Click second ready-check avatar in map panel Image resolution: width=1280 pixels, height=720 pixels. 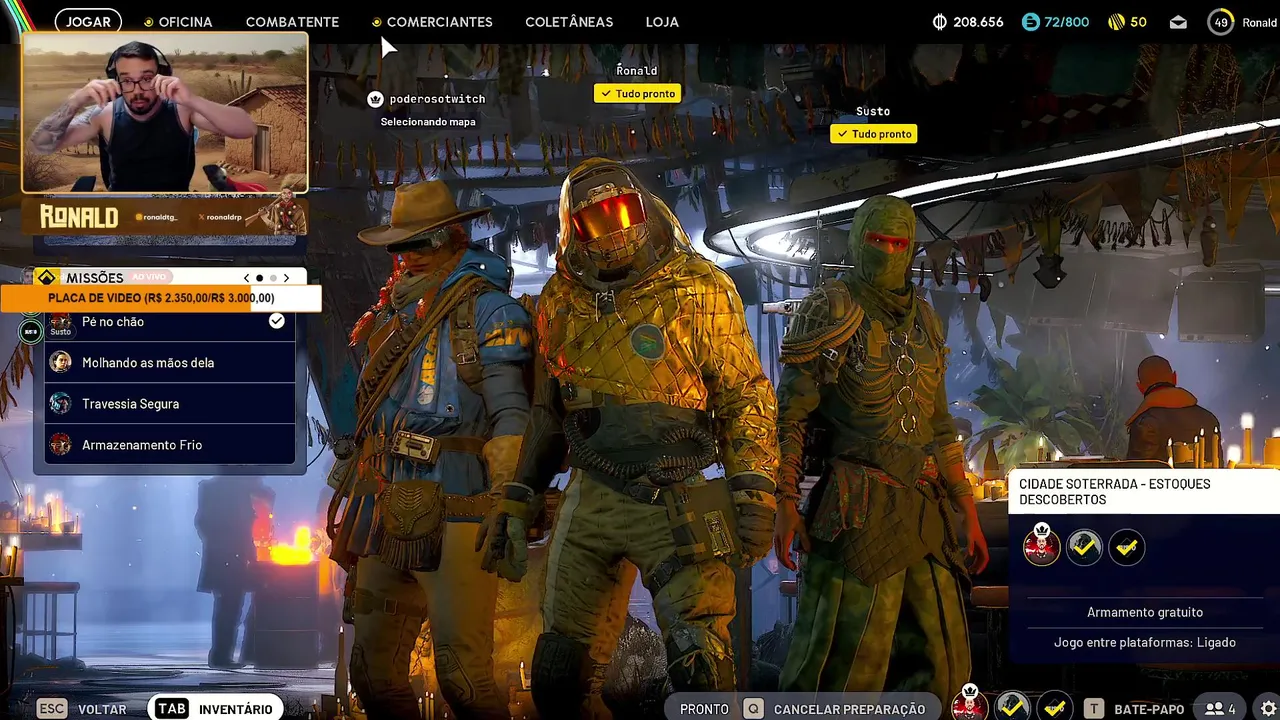coord(1084,546)
